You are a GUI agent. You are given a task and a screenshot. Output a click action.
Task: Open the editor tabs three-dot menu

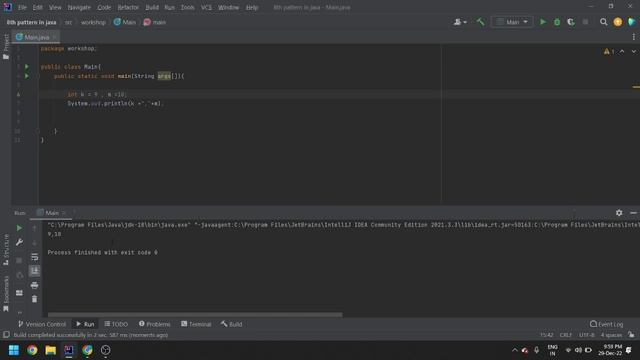coord(633,37)
